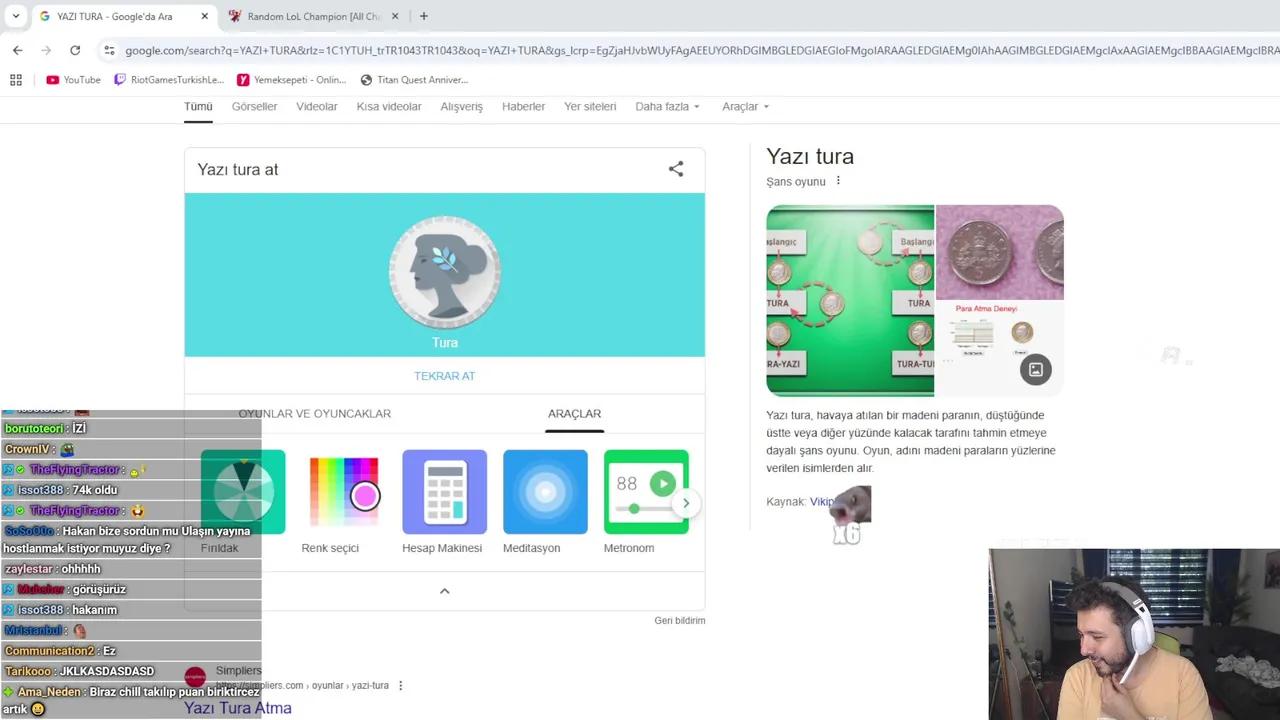Flip the coin again with TEKRAR AT
Viewport: 1280px width, 720px height.
[445, 376]
